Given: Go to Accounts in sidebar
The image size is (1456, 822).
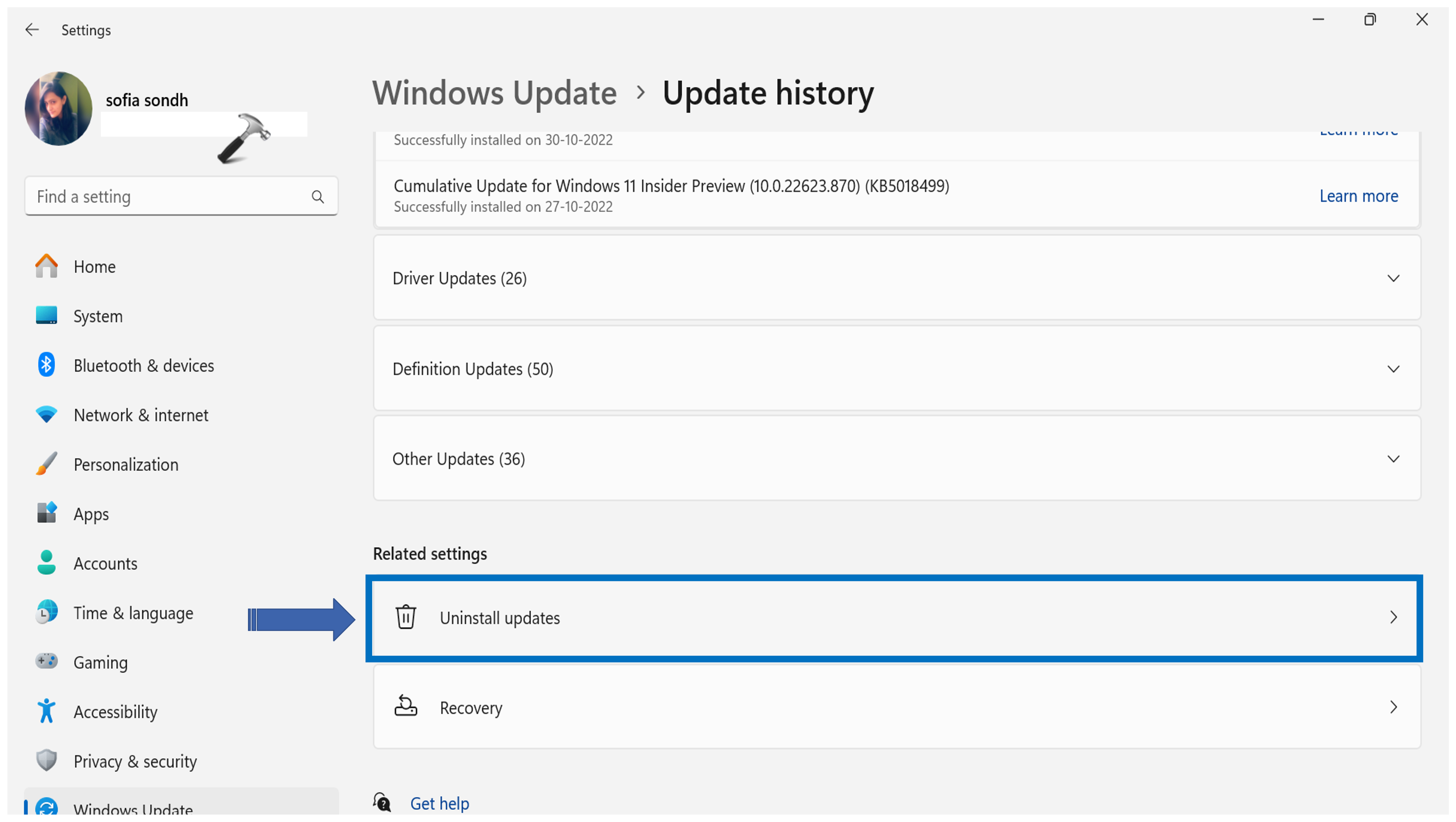Looking at the screenshot, I should [x=105, y=563].
